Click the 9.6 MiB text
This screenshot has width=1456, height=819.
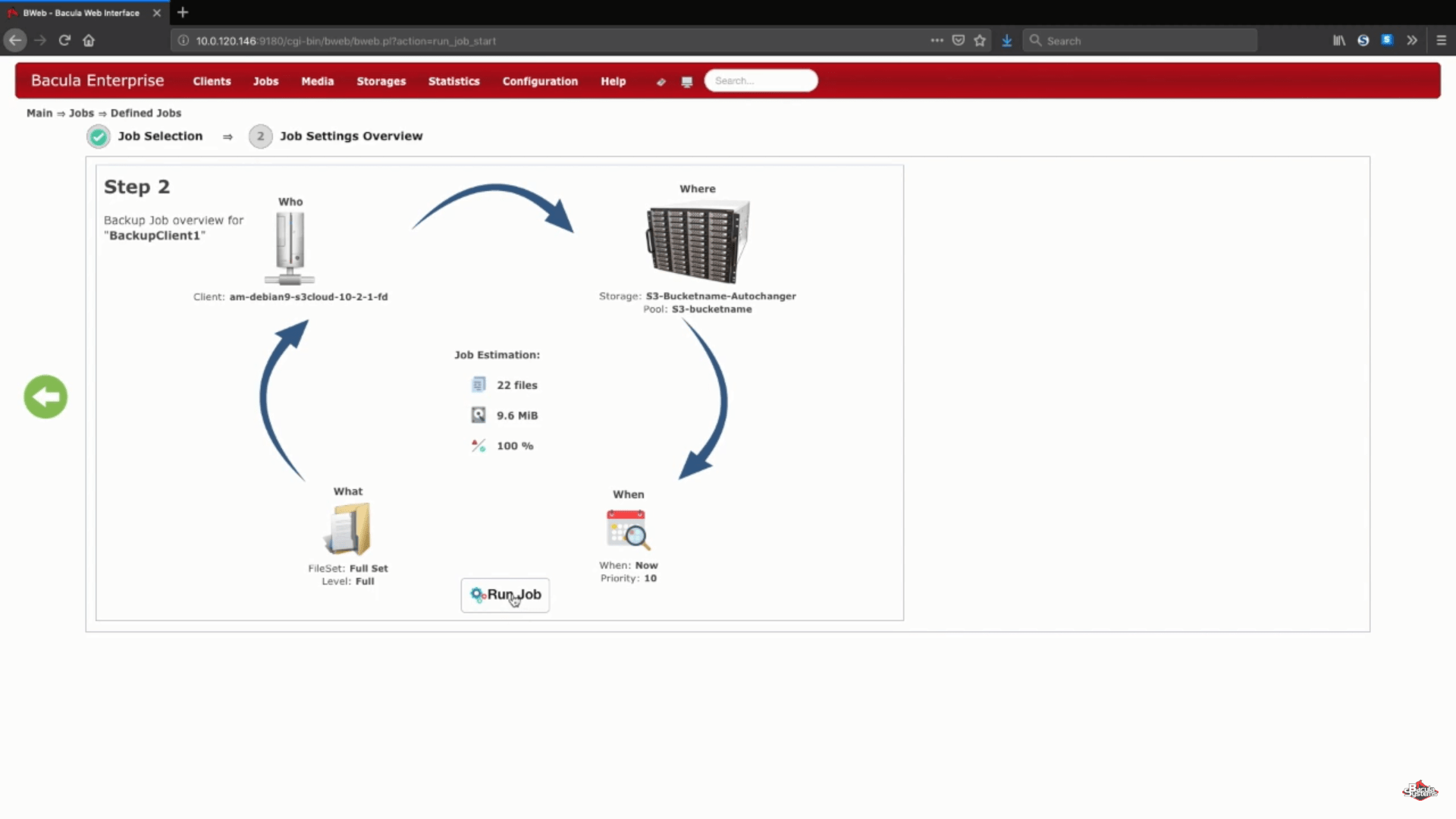[517, 416]
